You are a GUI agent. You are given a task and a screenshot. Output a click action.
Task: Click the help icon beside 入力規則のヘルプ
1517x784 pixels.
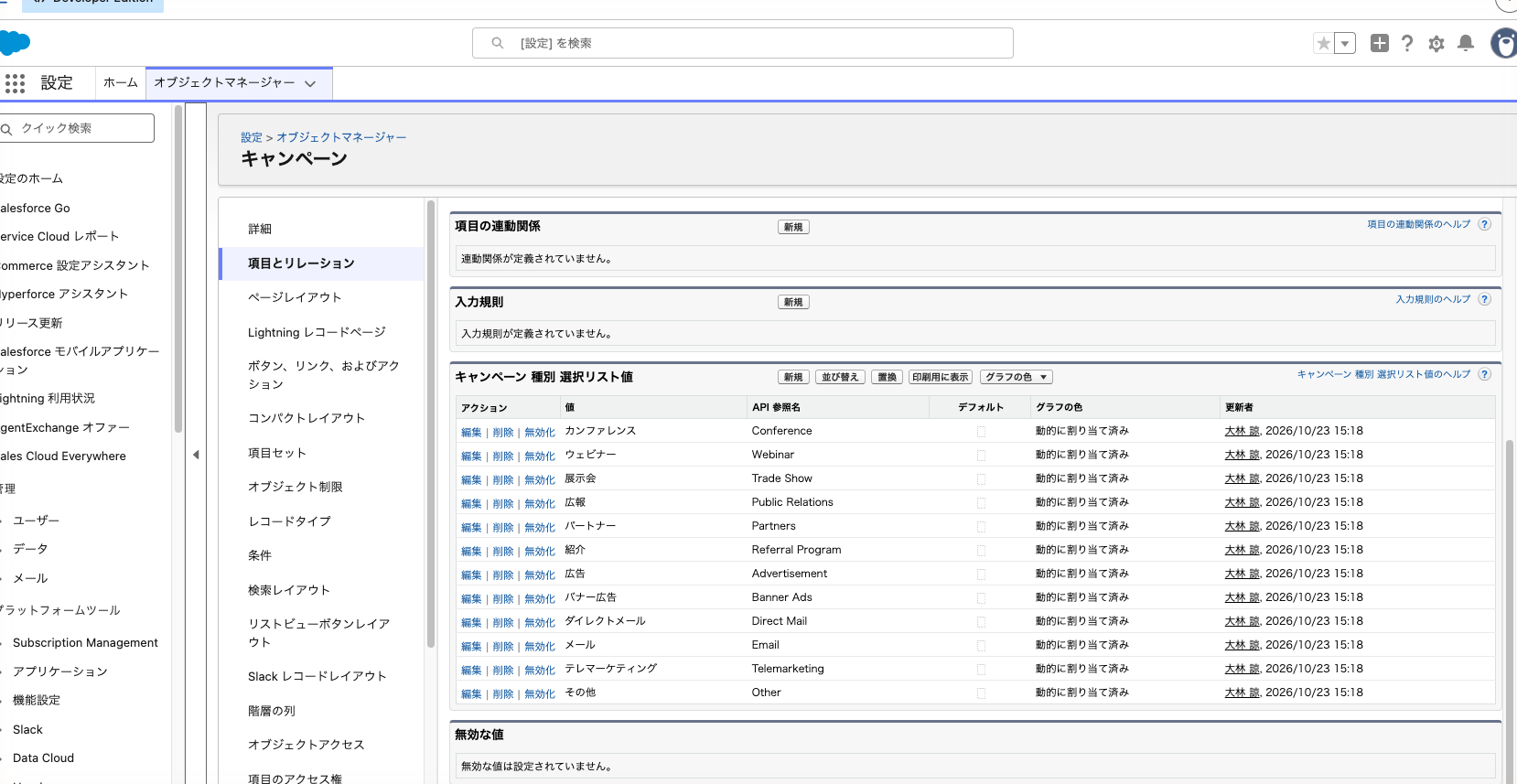click(1485, 299)
